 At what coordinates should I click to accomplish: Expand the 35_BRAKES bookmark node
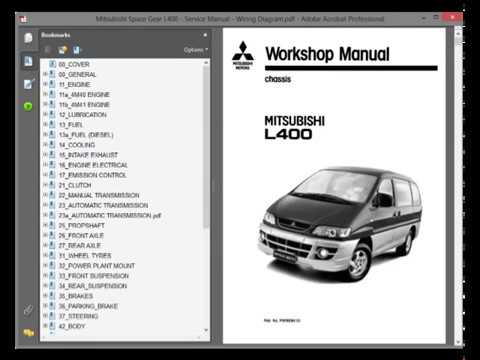[x=45, y=296]
